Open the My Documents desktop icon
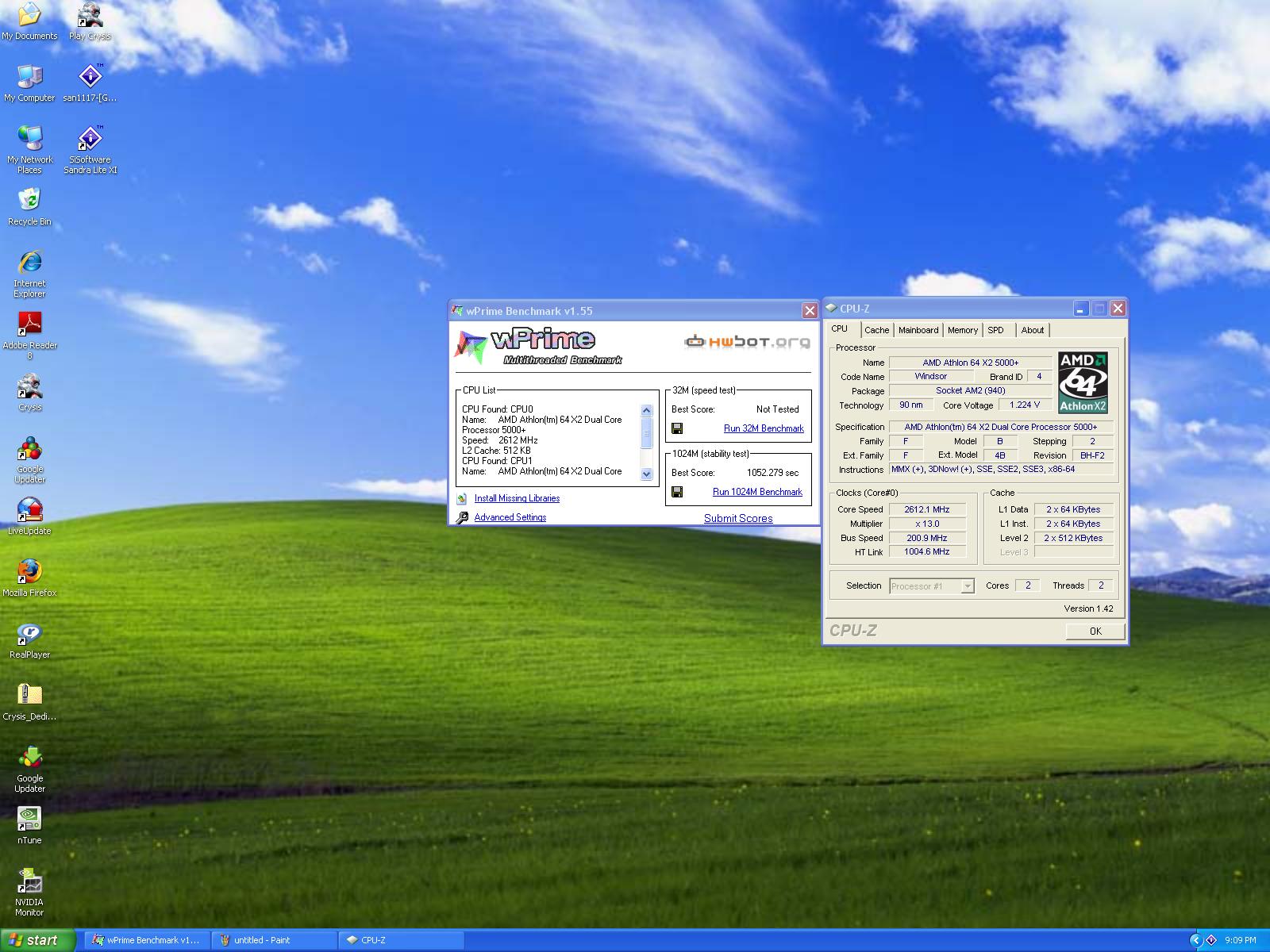Viewport: 1270px width, 952px height. pos(29,22)
